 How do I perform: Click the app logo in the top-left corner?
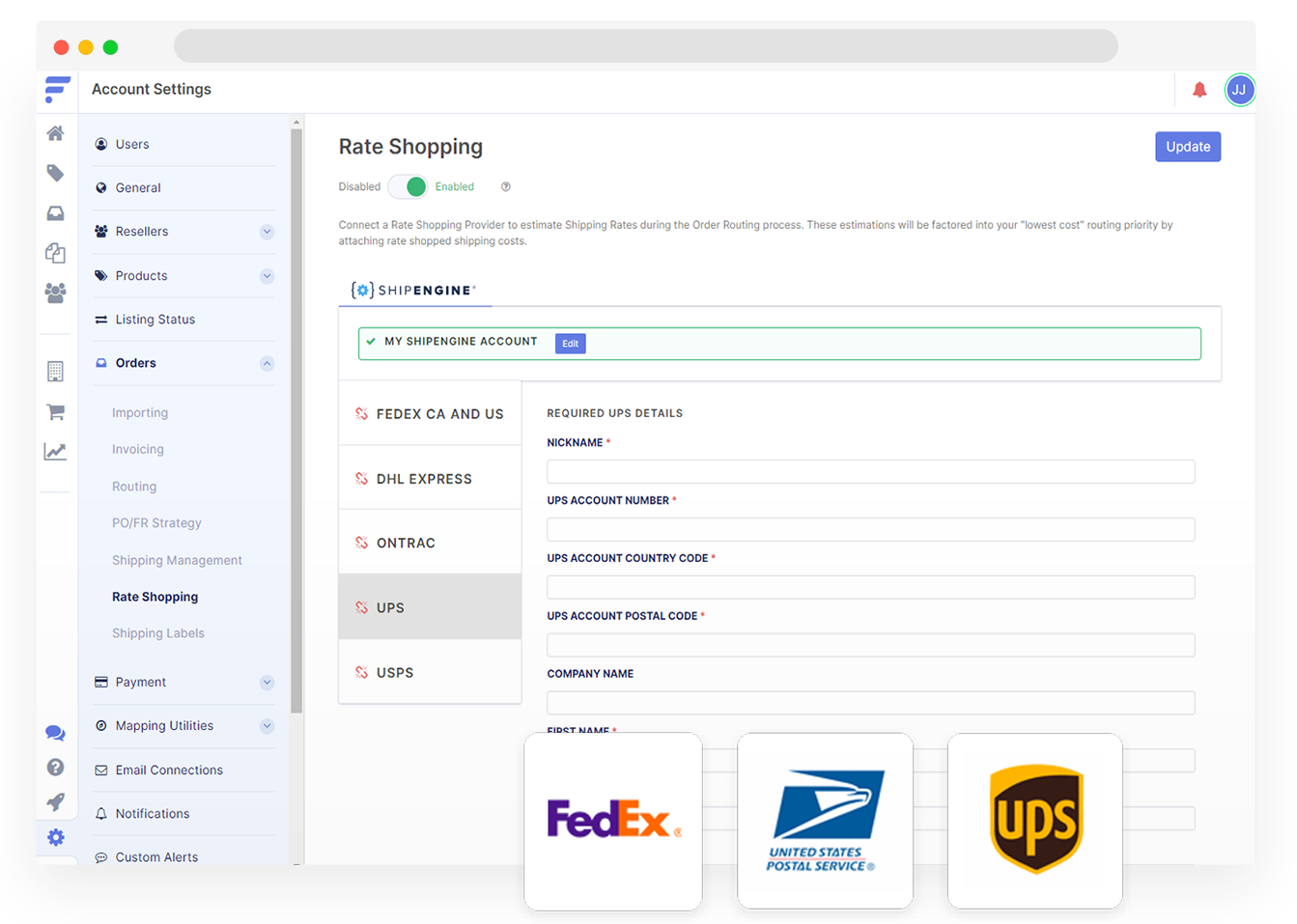[x=57, y=90]
